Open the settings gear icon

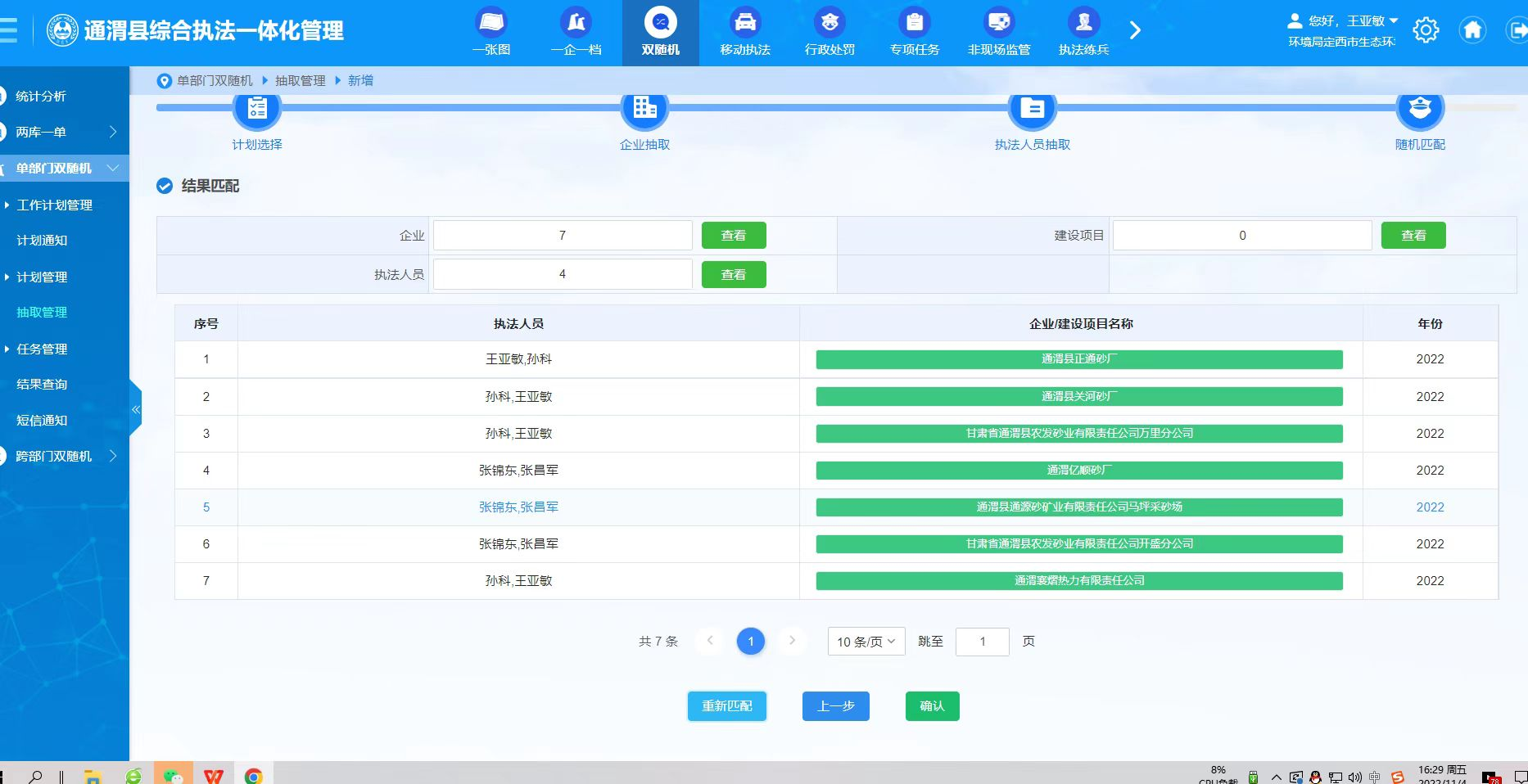1425,30
